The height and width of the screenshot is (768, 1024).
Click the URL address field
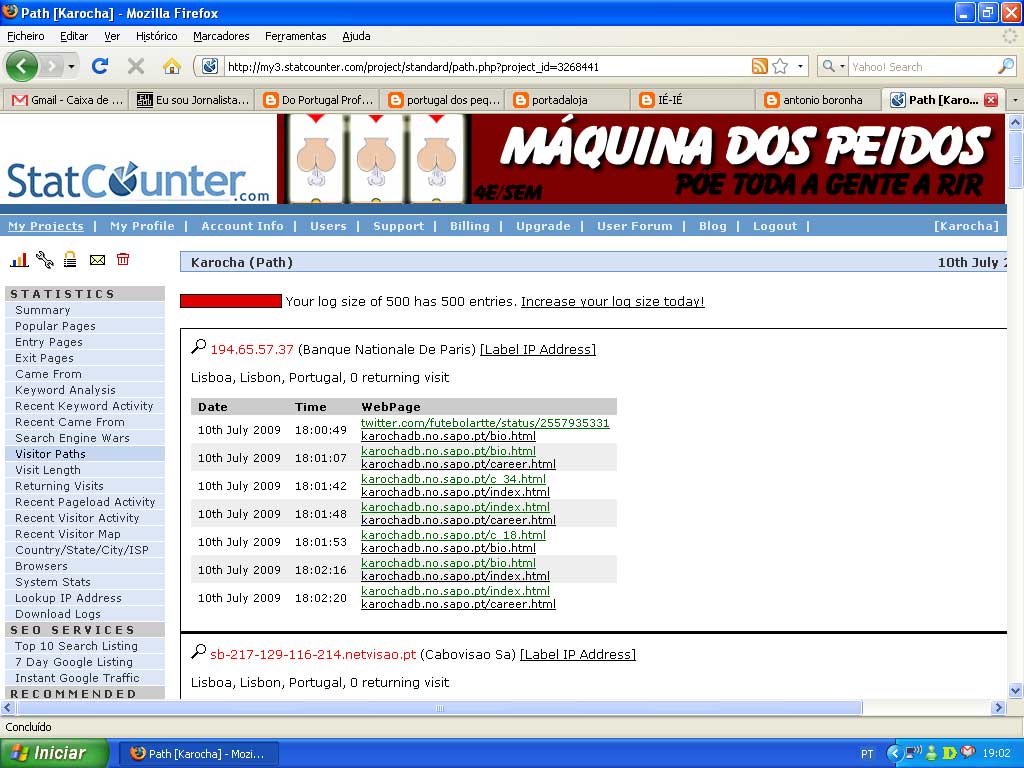click(487, 67)
